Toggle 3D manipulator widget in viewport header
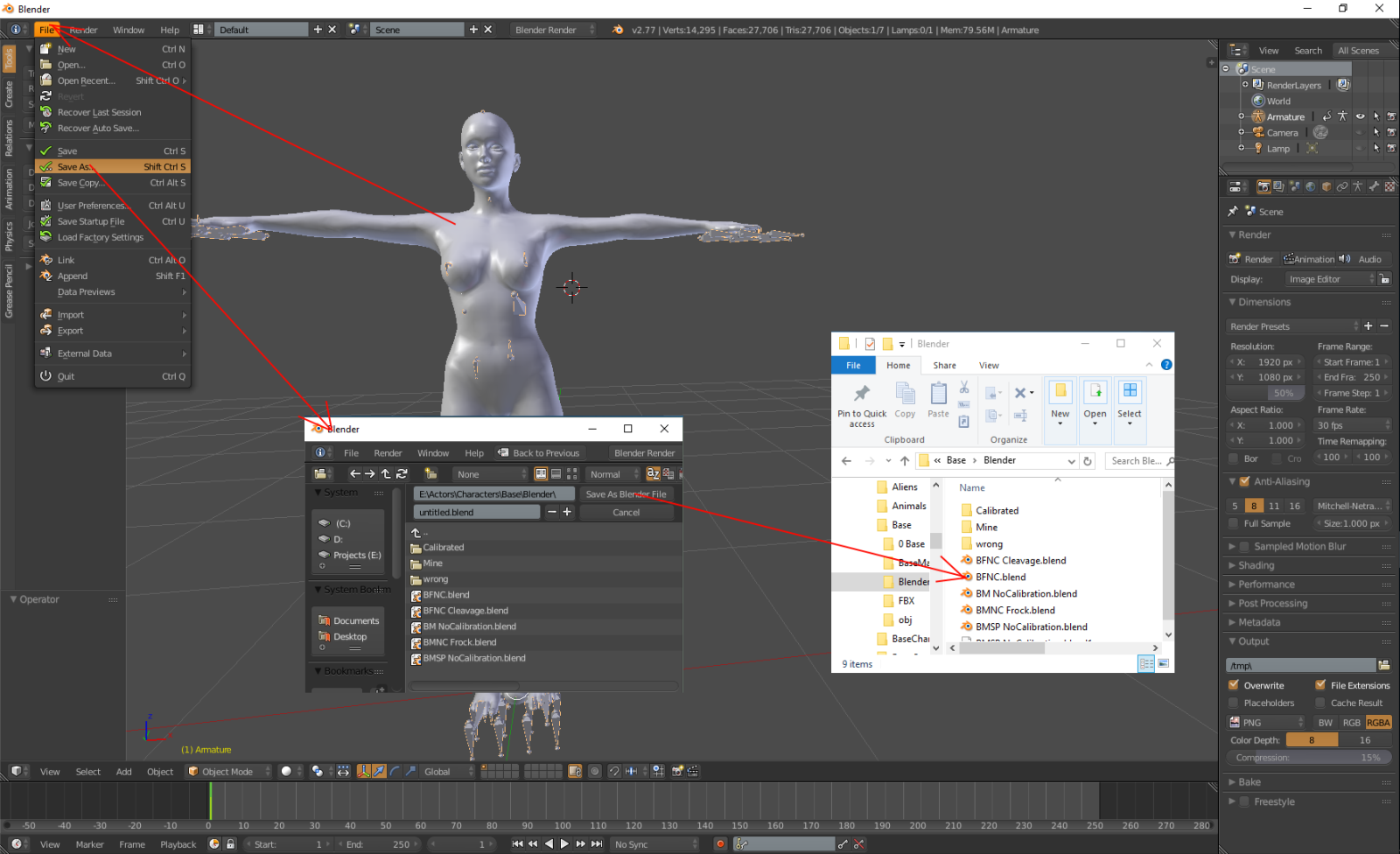This screenshot has height=854, width=1400. [363, 771]
